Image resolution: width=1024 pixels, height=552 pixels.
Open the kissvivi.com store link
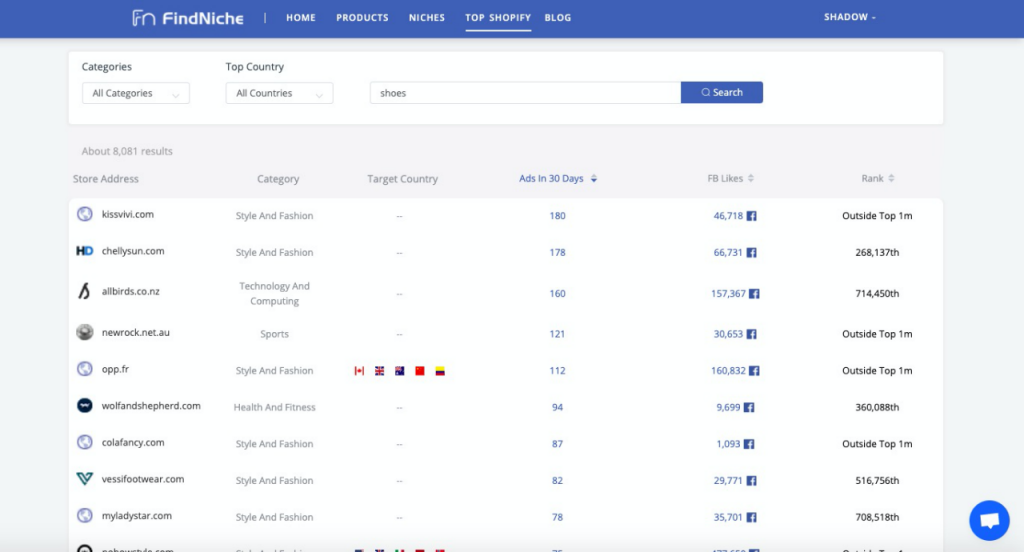tap(128, 214)
